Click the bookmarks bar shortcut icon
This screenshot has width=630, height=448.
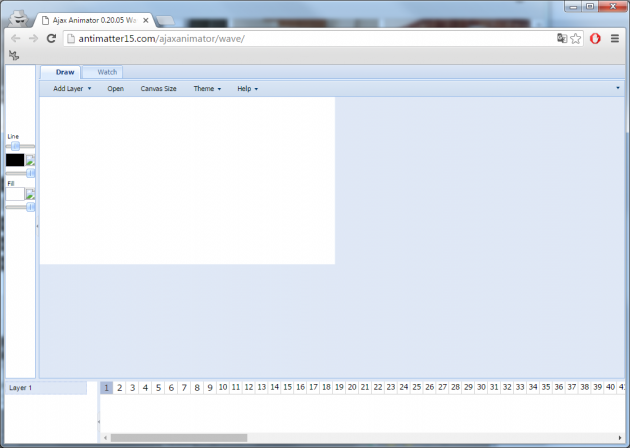coord(15,57)
